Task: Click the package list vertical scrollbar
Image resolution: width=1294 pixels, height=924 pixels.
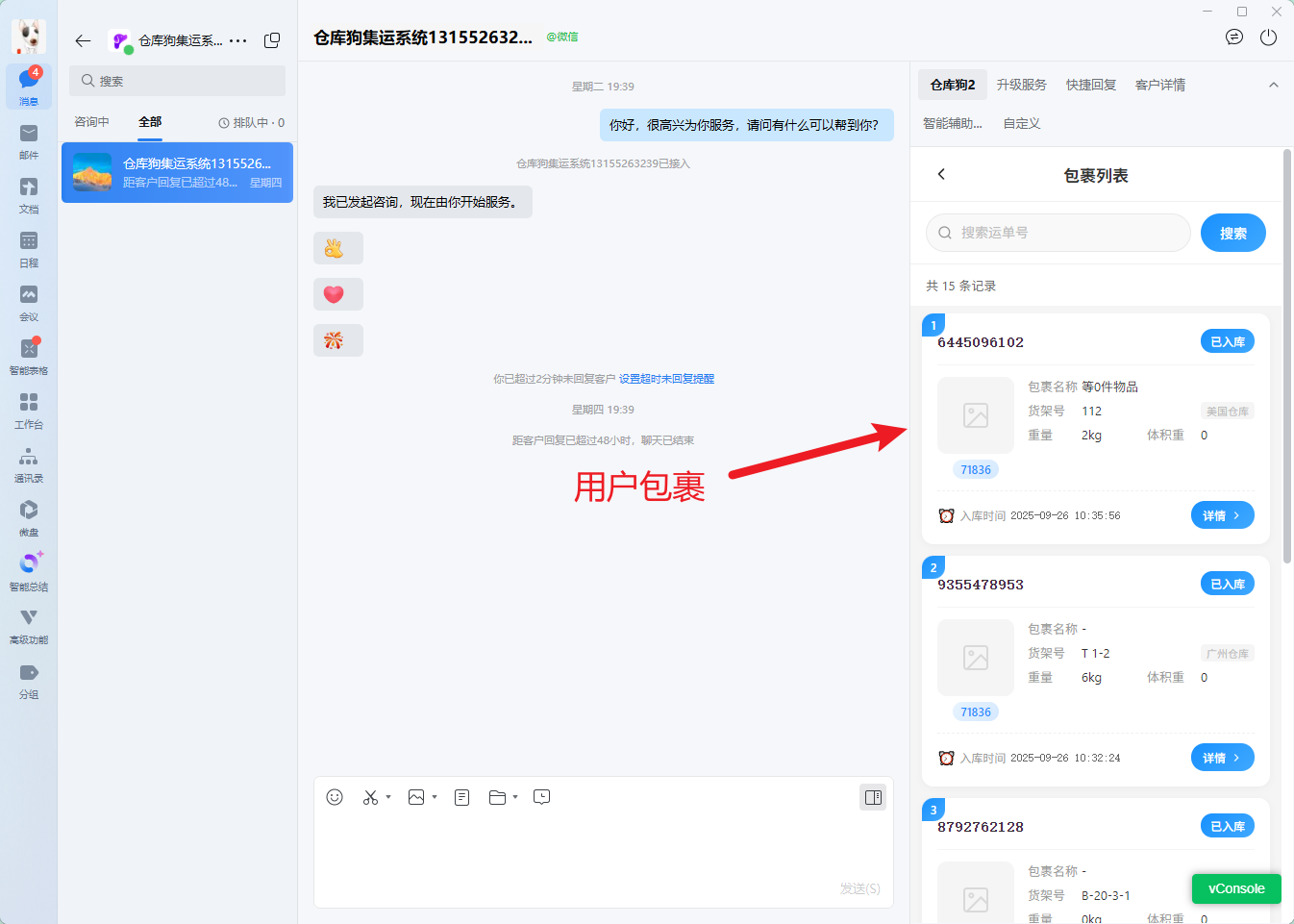Action: pyautogui.click(x=1287, y=356)
